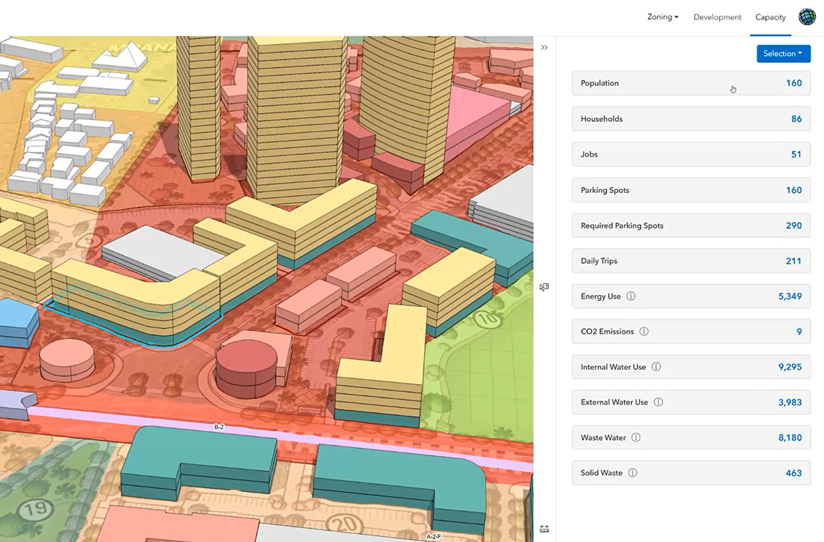
Task: Open the Zoning dropdown menu
Action: 663,17
